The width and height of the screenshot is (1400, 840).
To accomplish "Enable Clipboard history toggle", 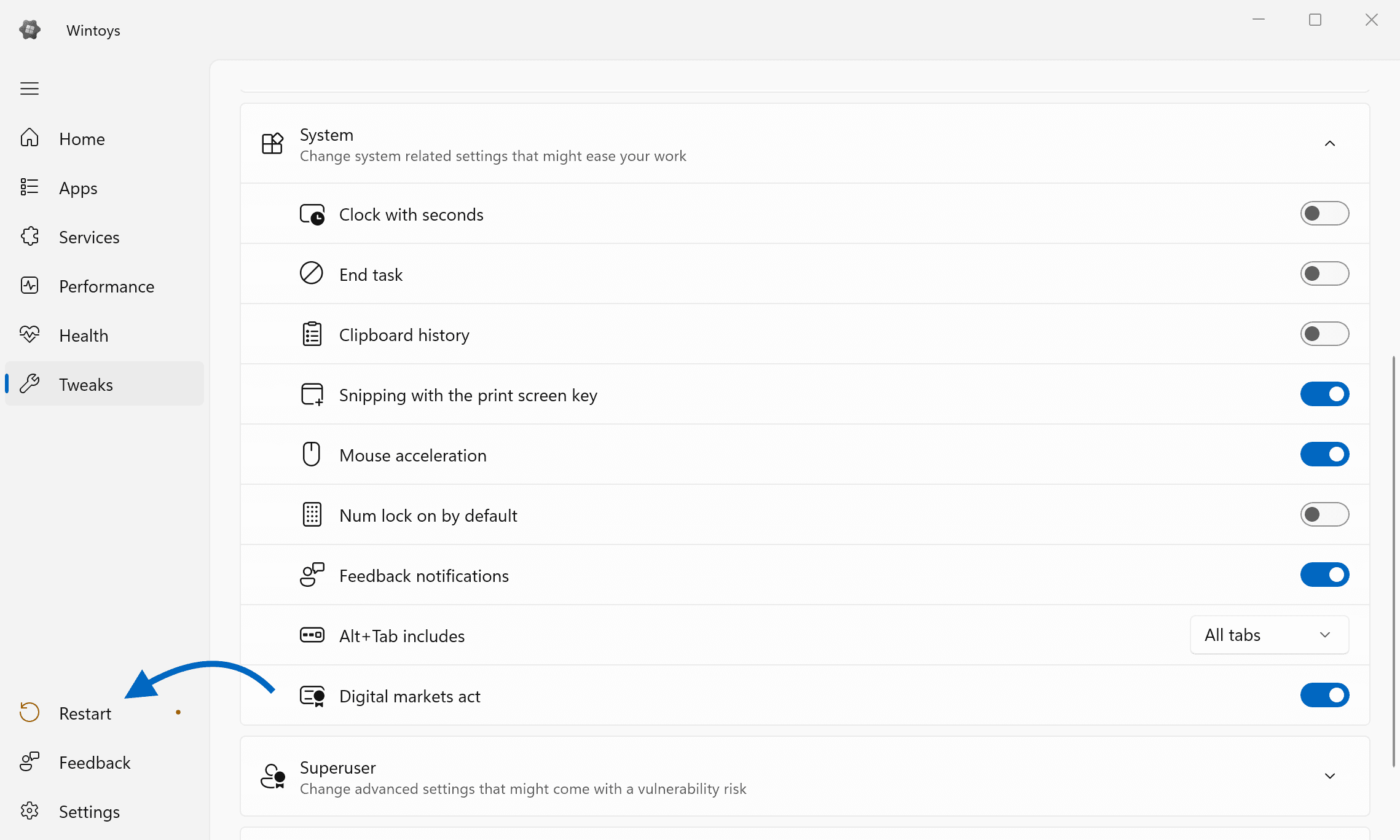I will [1324, 334].
